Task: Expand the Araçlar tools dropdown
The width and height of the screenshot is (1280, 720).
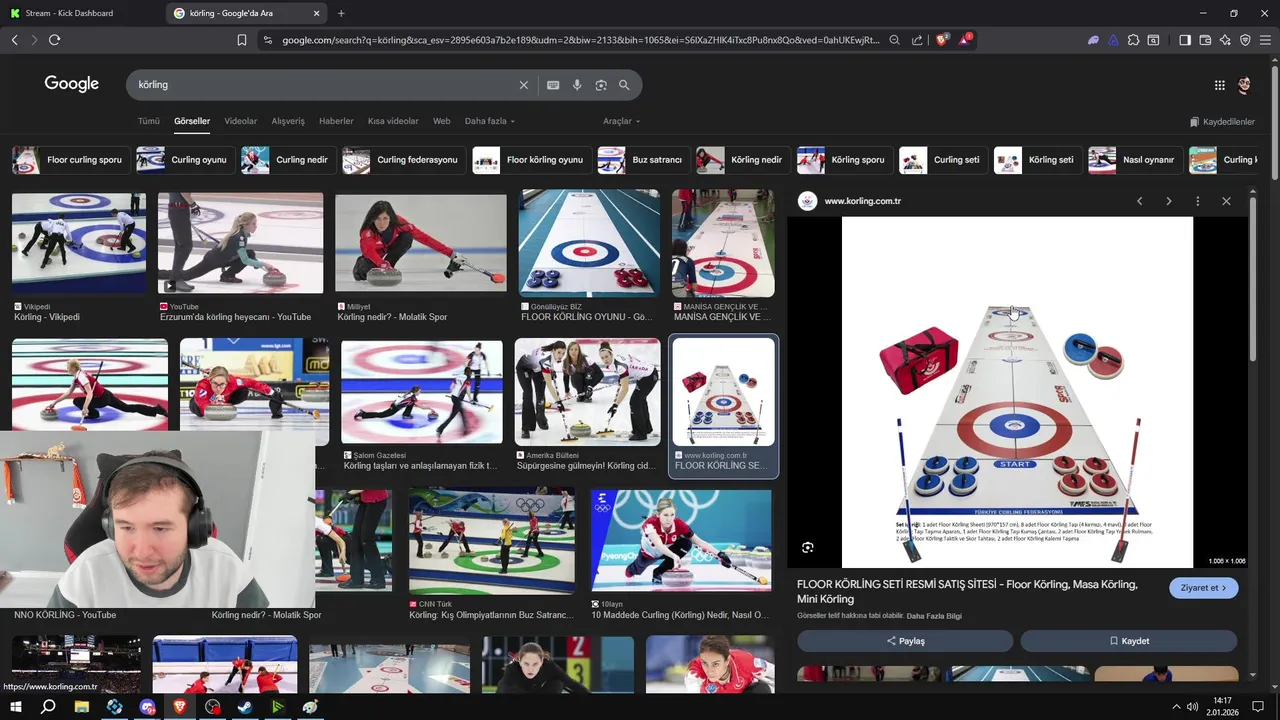Action: pyautogui.click(x=621, y=121)
